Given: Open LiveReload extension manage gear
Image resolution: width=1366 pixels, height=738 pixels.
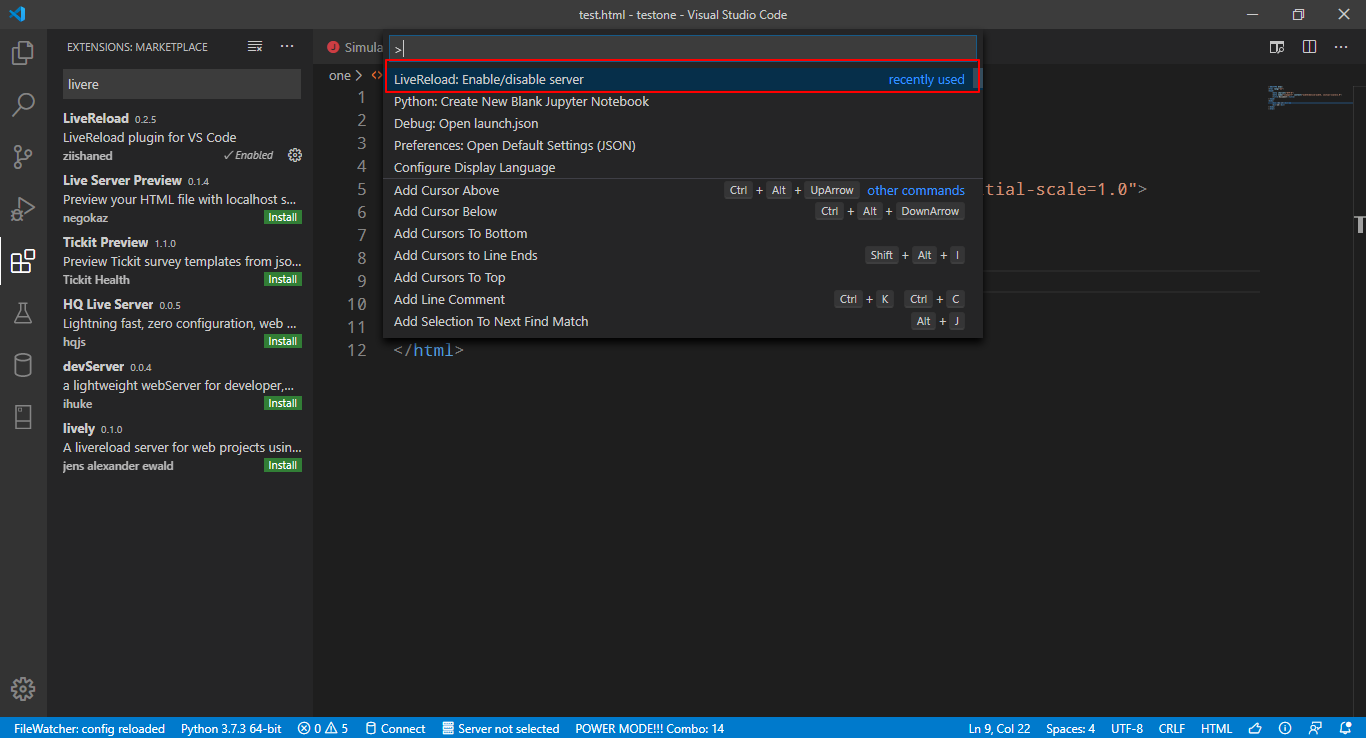Looking at the screenshot, I should click(294, 155).
